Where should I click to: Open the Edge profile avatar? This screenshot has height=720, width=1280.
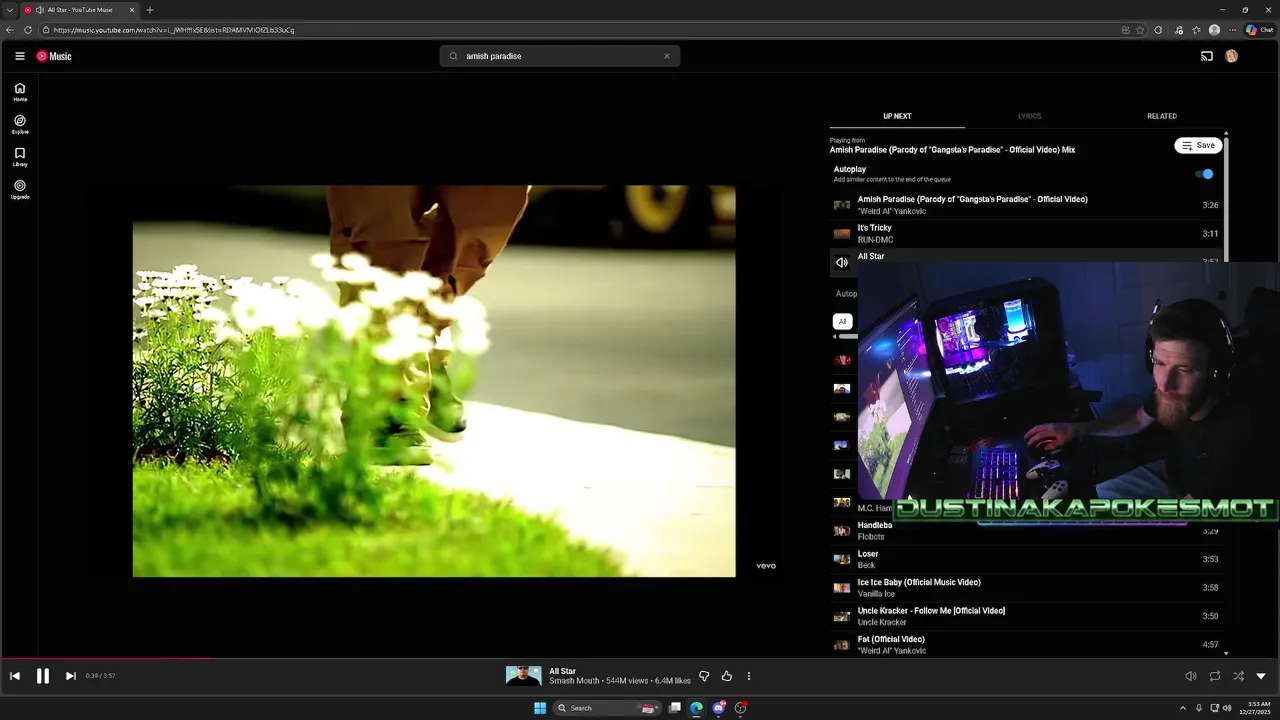click(1214, 30)
